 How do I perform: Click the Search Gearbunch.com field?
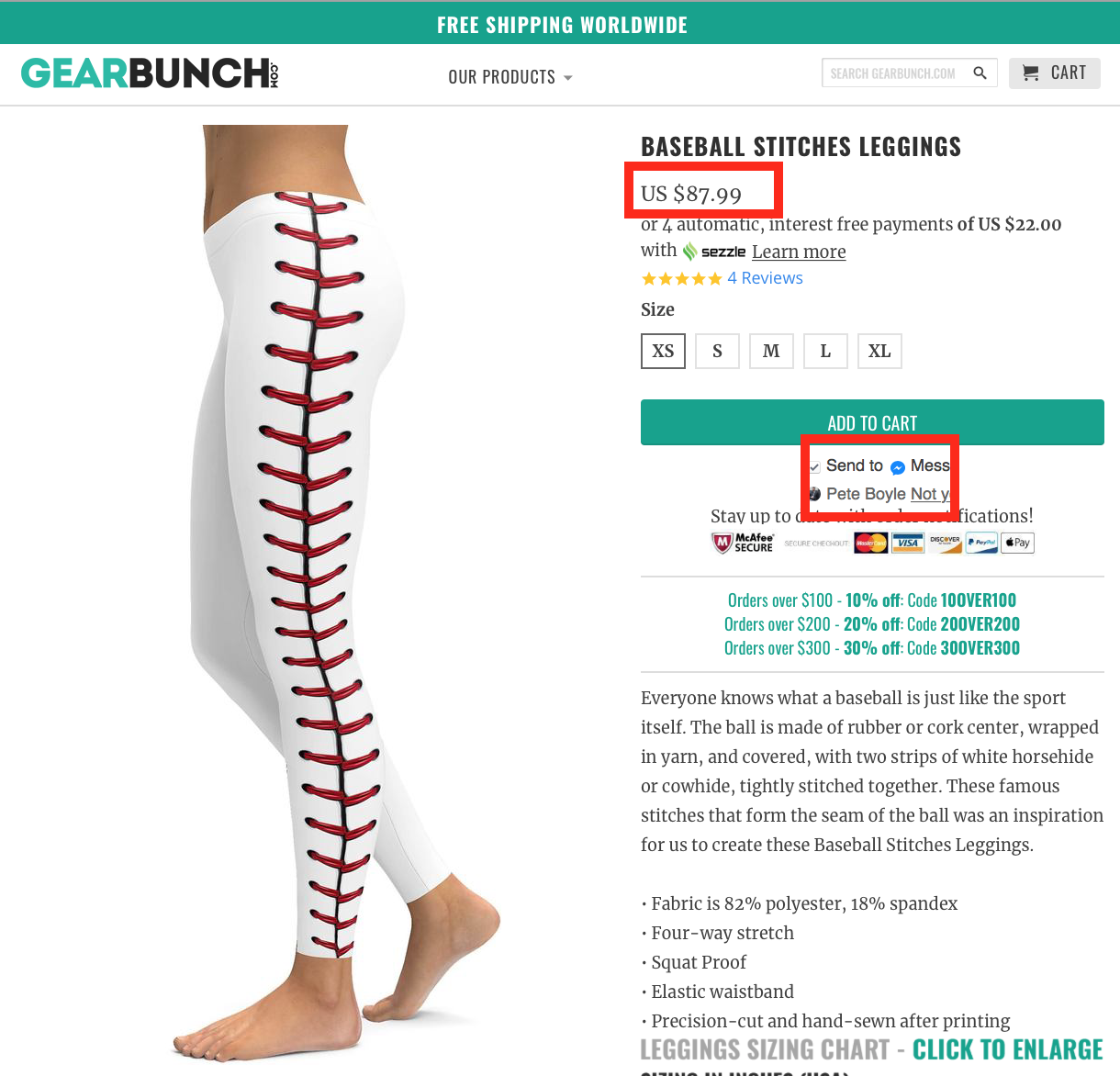pyautogui.click(x=895, y=73)
